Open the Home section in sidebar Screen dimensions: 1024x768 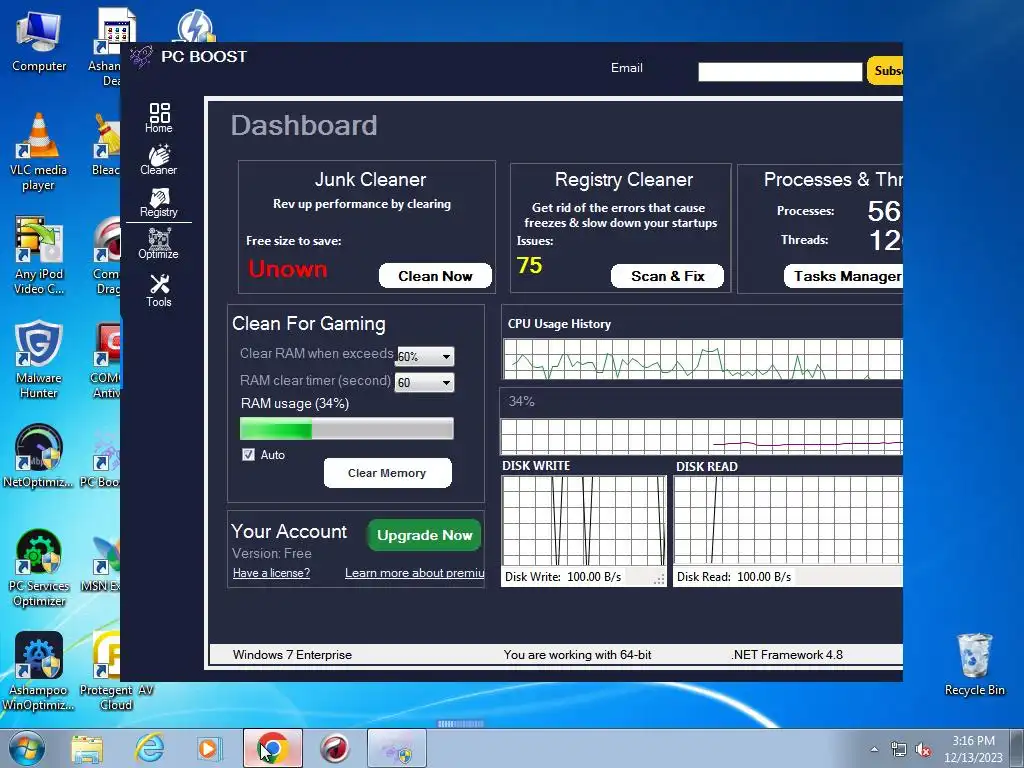coord(159,118)
